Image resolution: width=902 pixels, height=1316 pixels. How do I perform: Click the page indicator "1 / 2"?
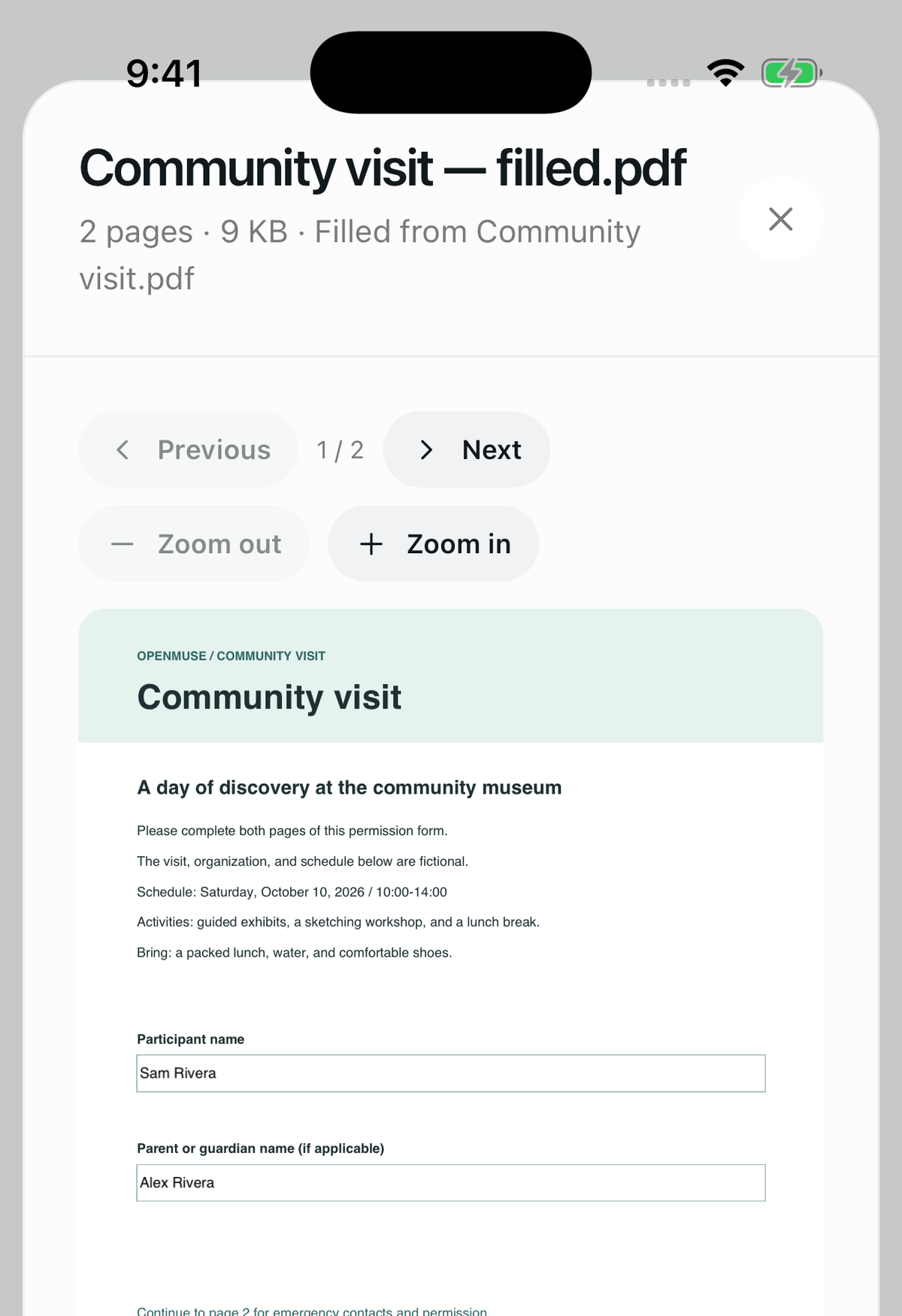[x=341, y=449]
